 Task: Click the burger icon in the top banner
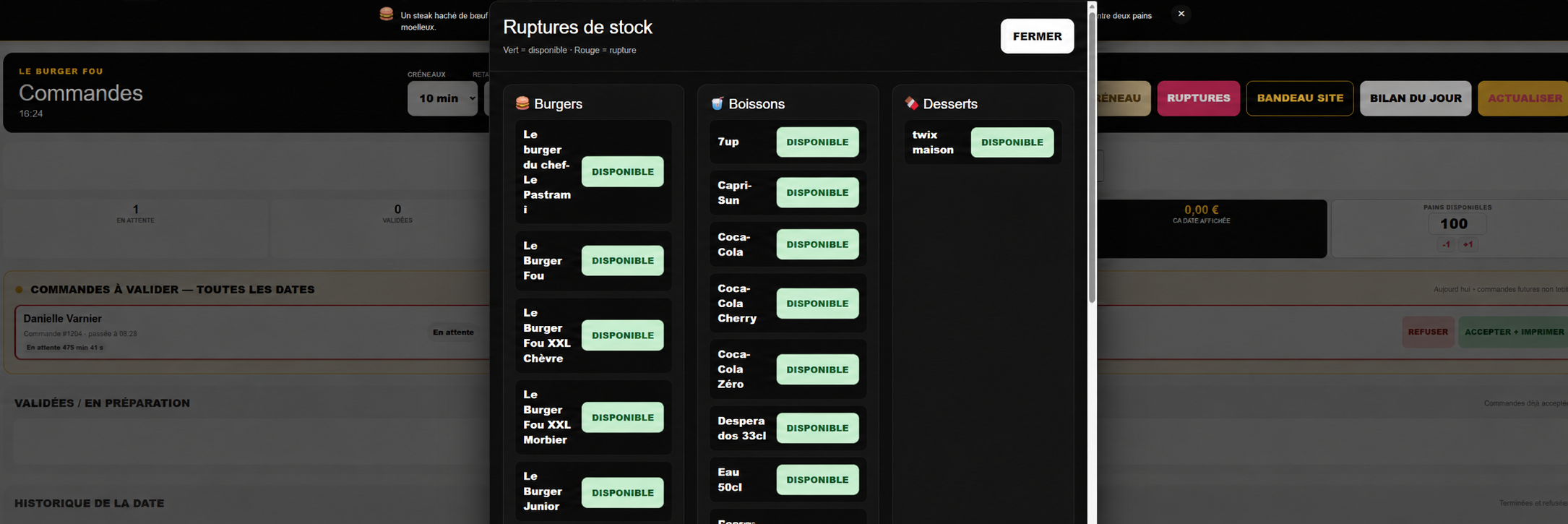(387, 14)
